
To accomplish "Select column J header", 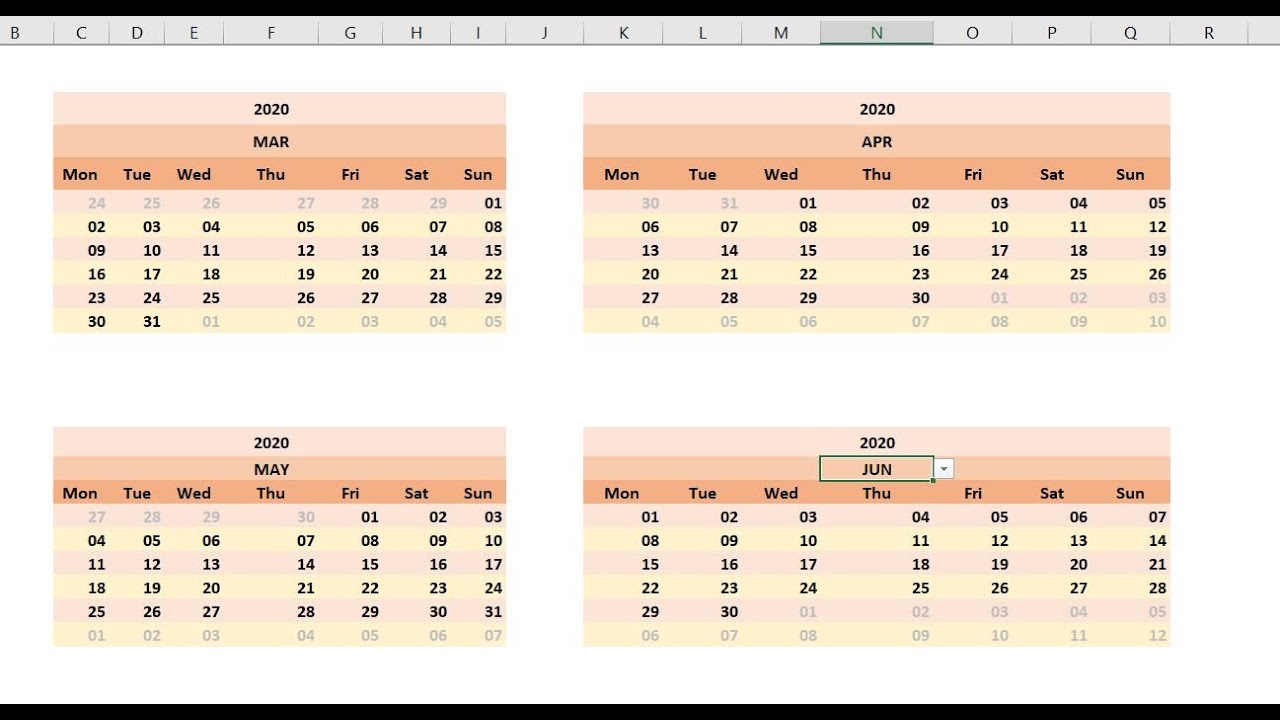I will coord(545,33).
